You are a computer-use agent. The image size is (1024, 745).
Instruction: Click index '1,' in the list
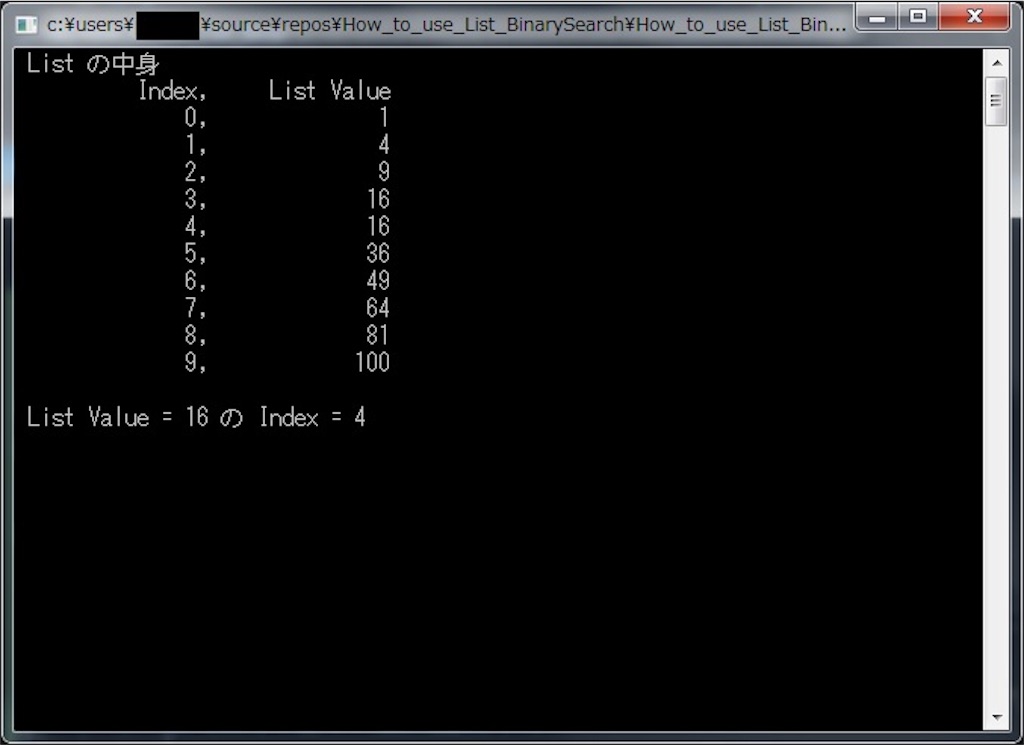(195, 145)
